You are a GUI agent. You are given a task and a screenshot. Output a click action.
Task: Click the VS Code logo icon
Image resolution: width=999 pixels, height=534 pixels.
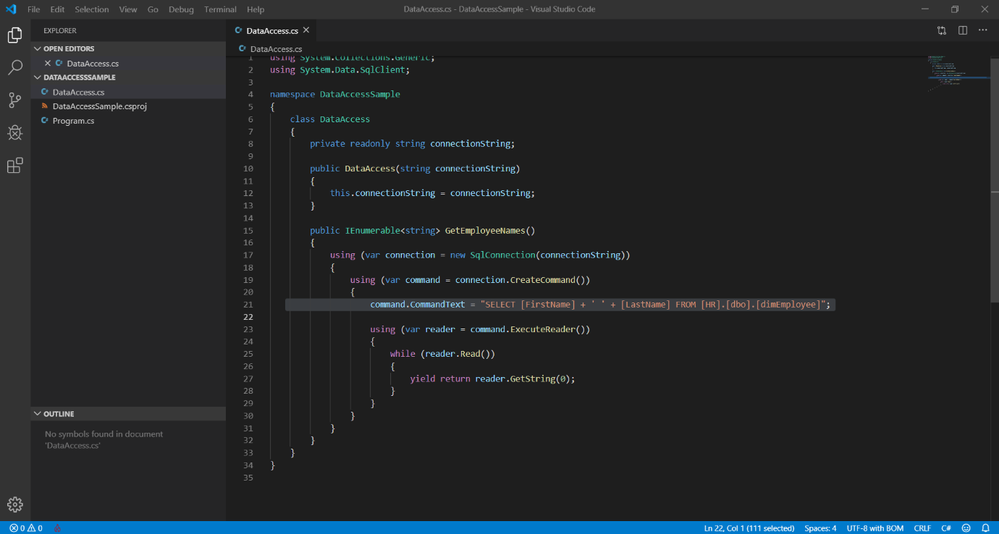(11, 9)
